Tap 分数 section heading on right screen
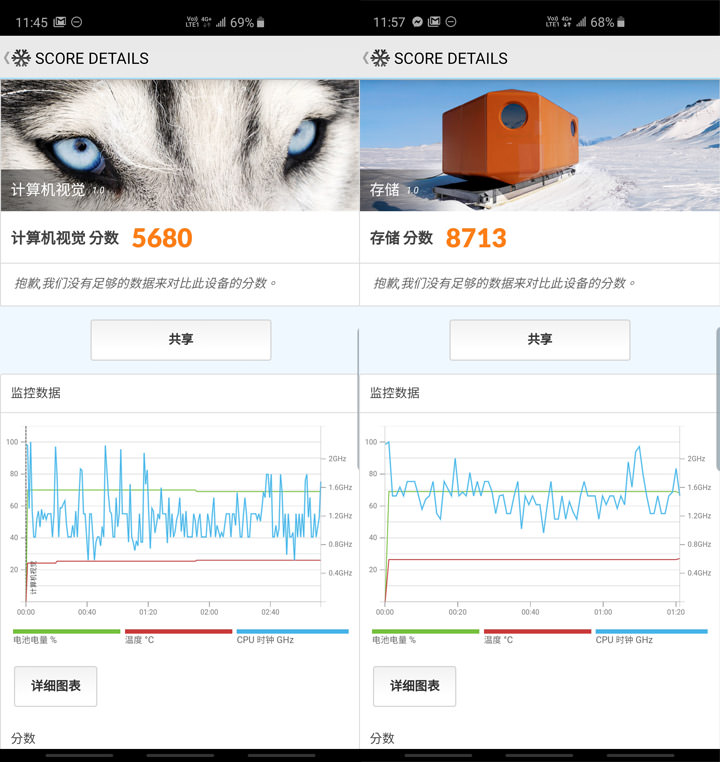This screenshot has height=762, width=720. [382, 738]
